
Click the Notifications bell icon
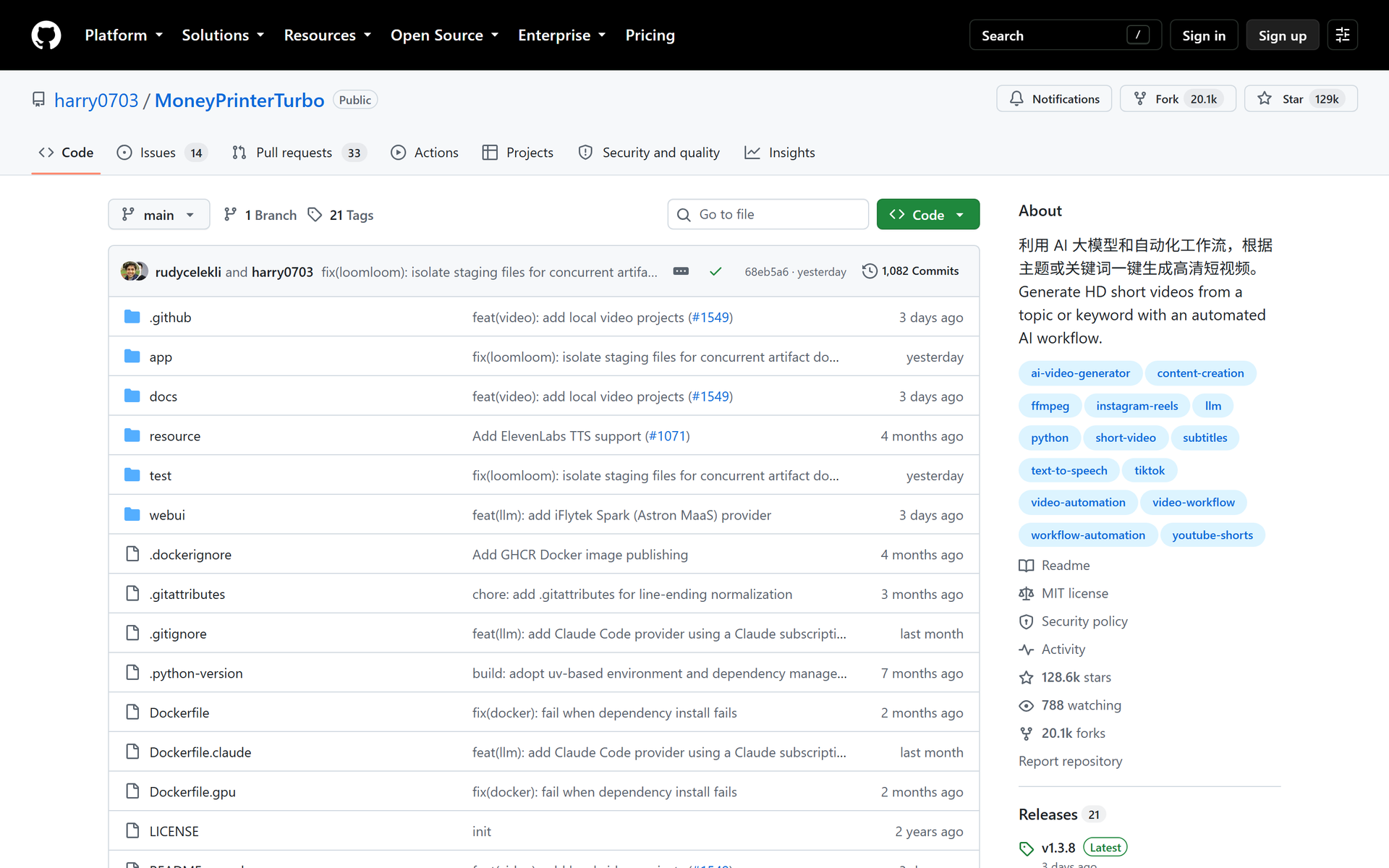(x=1016, y=98)
